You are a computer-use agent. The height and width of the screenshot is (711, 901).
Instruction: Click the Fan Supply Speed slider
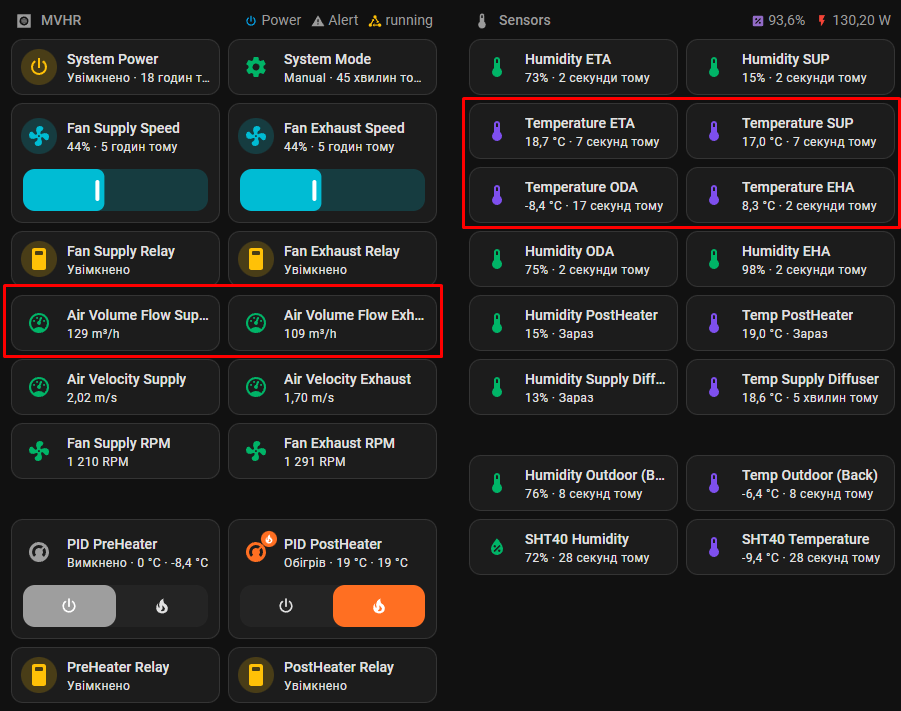(x=115, y=190)
